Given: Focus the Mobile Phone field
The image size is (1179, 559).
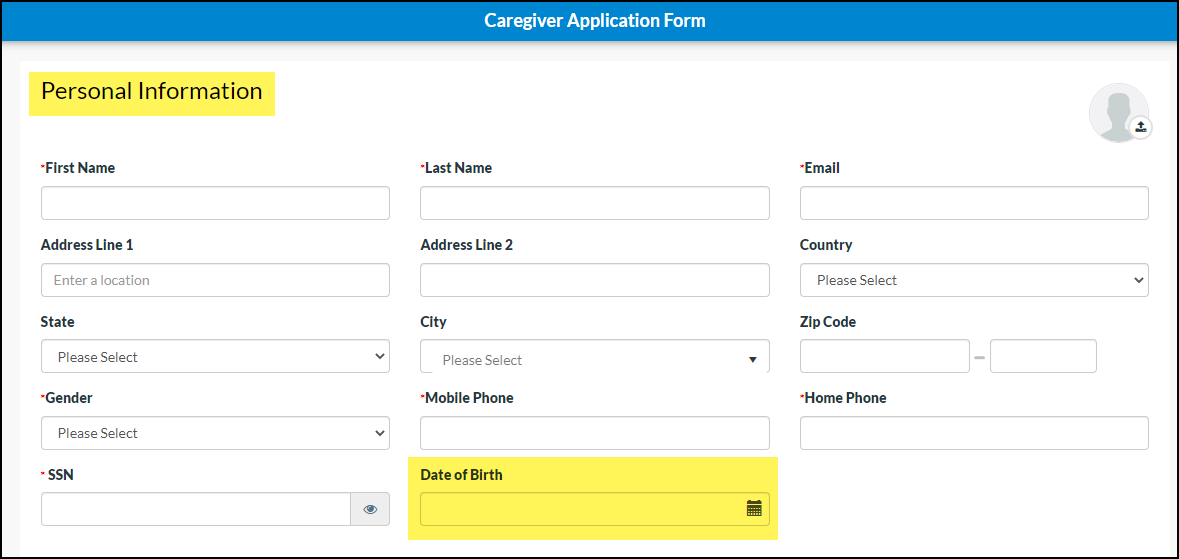Looking at the screenshot, I should (x=594, y=433).
